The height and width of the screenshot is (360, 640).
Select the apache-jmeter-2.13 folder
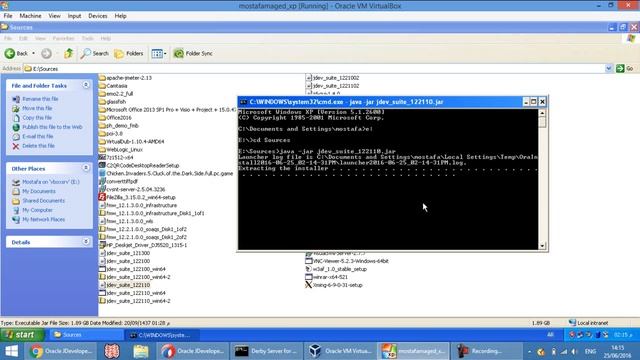coord(125,78)
